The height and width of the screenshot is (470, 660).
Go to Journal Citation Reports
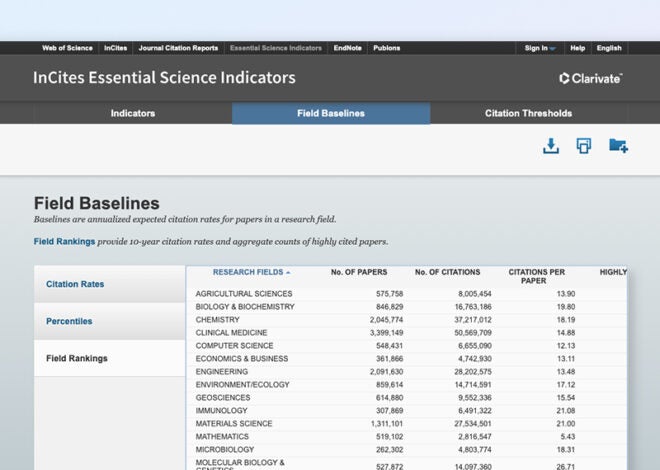tap(180, 48)
